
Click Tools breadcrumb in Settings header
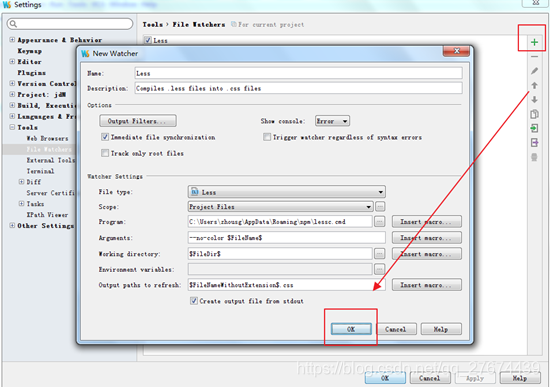coord(153,25)
